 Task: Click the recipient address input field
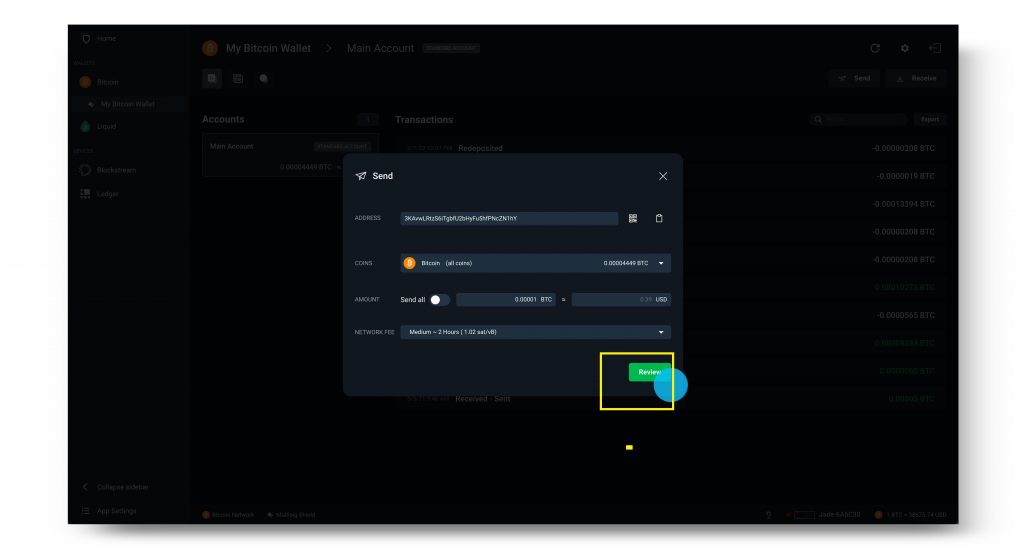click(509, 219)
